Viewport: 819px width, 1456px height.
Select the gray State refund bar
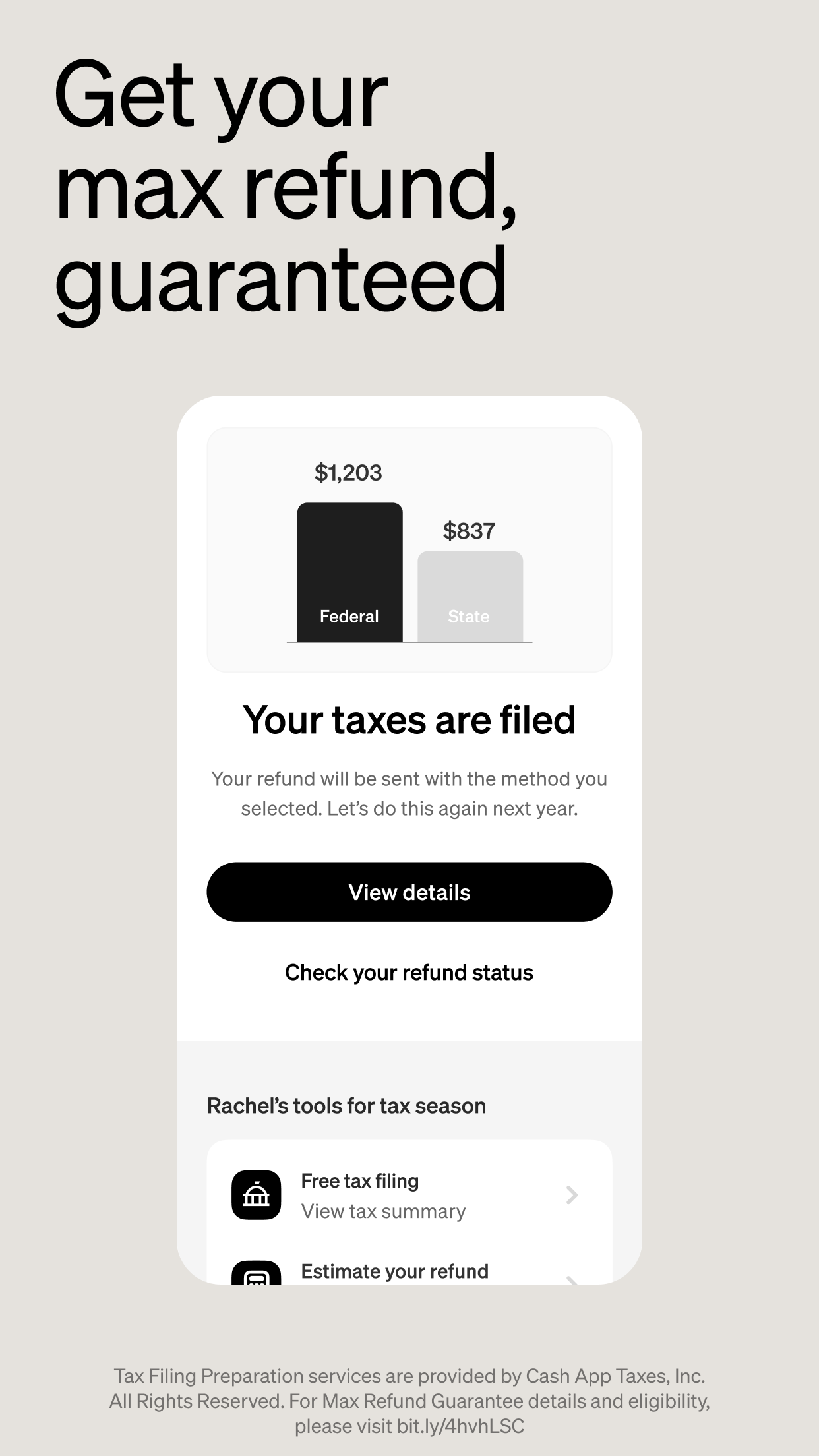point(470,596)
